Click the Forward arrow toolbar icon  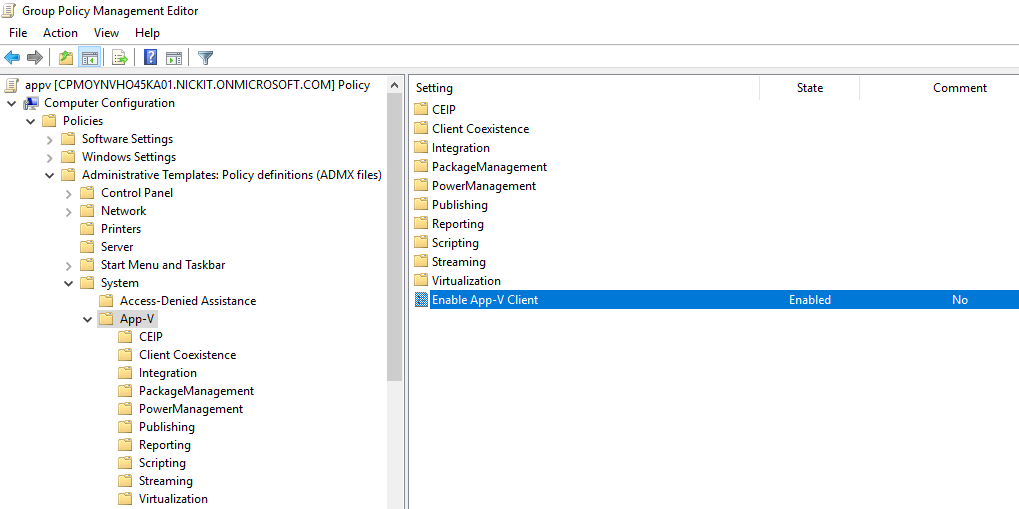[x=34, y=58]
